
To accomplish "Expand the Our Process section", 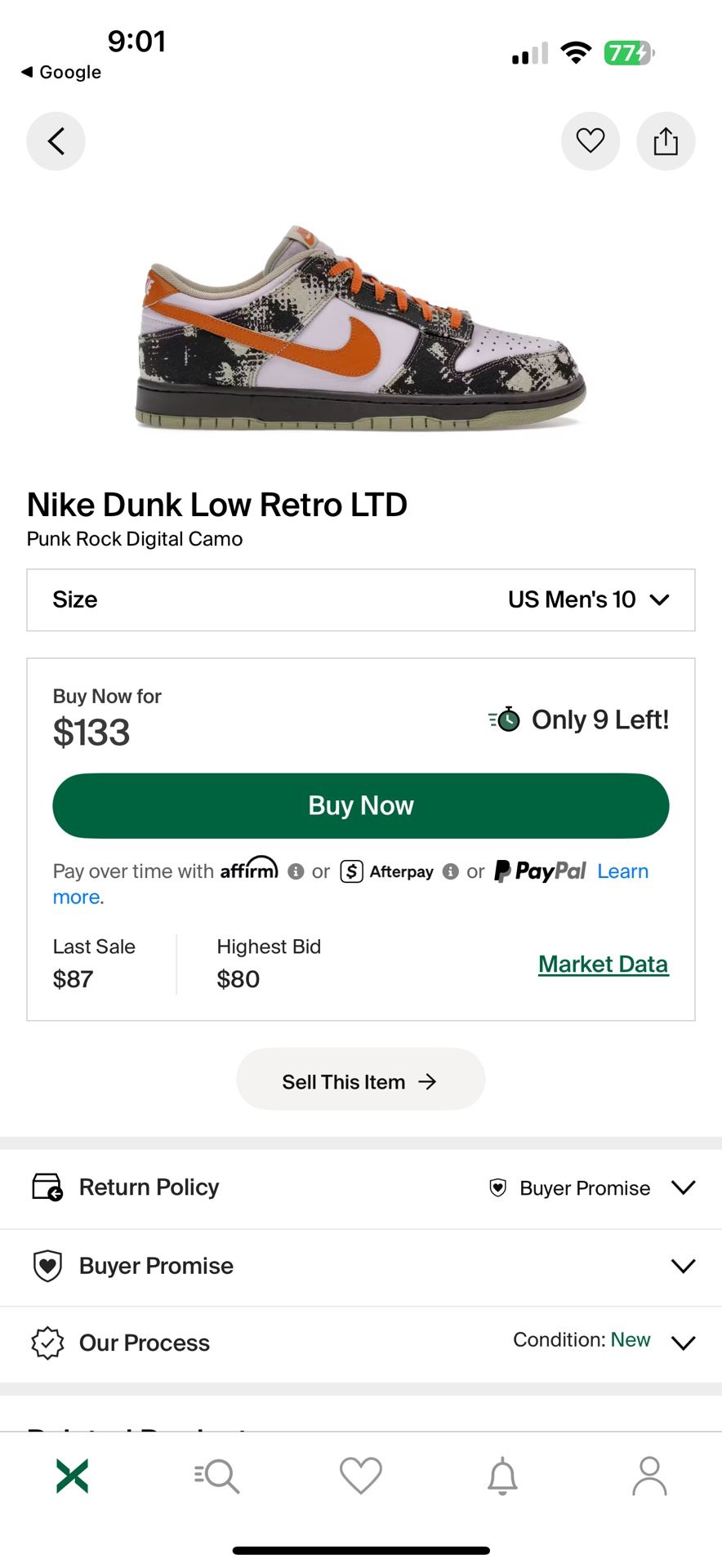I will [x=361, y=1343].
